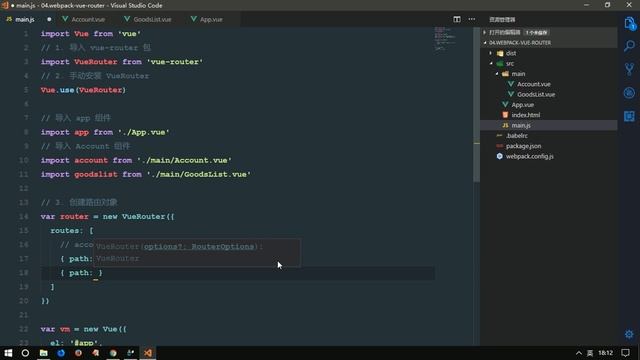Click the Vue icon beside GoodsList.vue in explorer
Screen dimensions: 640x360
coord(511,94)
